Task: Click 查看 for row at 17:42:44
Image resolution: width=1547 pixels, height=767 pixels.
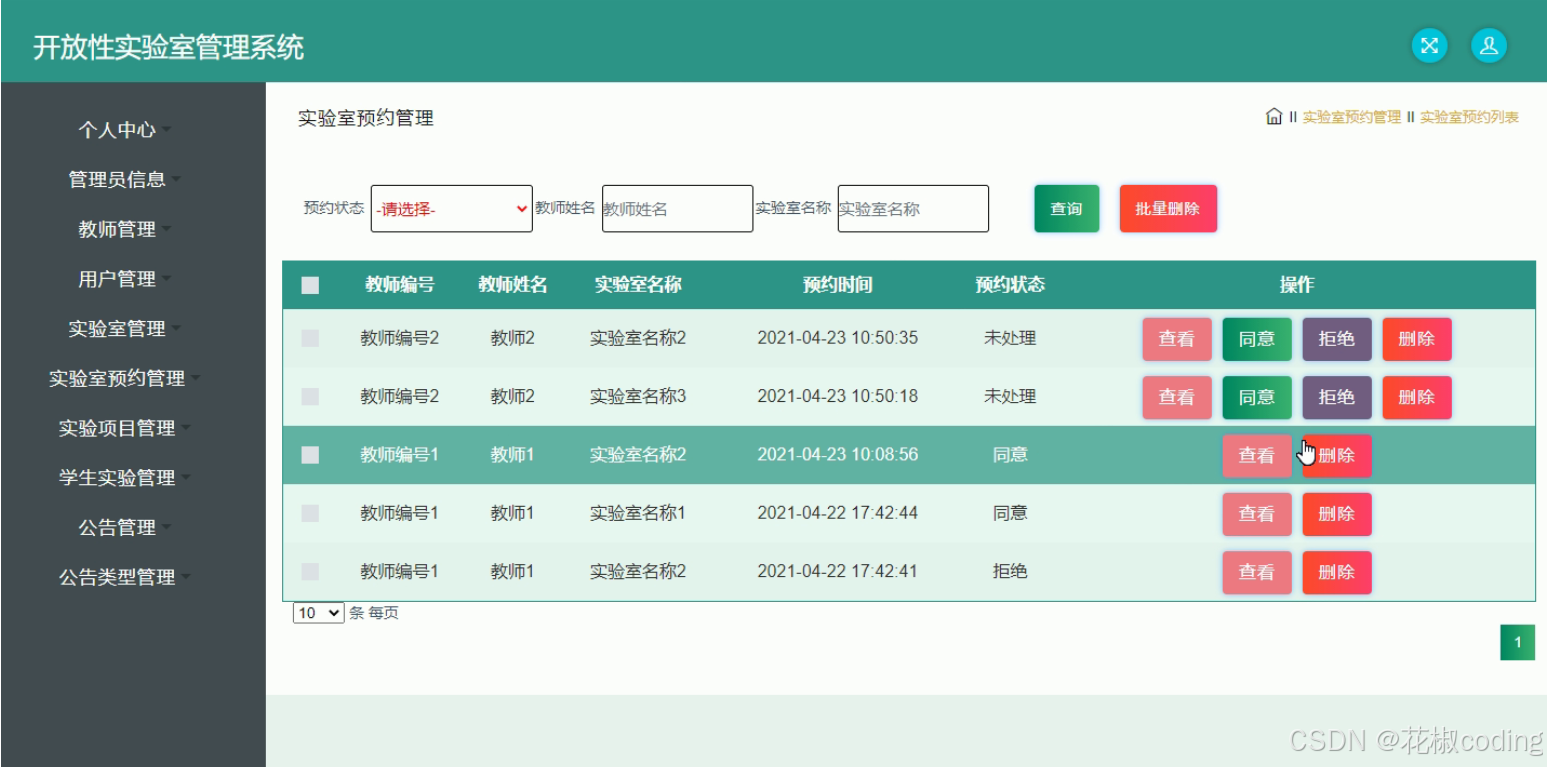Action: (1257, 514)
